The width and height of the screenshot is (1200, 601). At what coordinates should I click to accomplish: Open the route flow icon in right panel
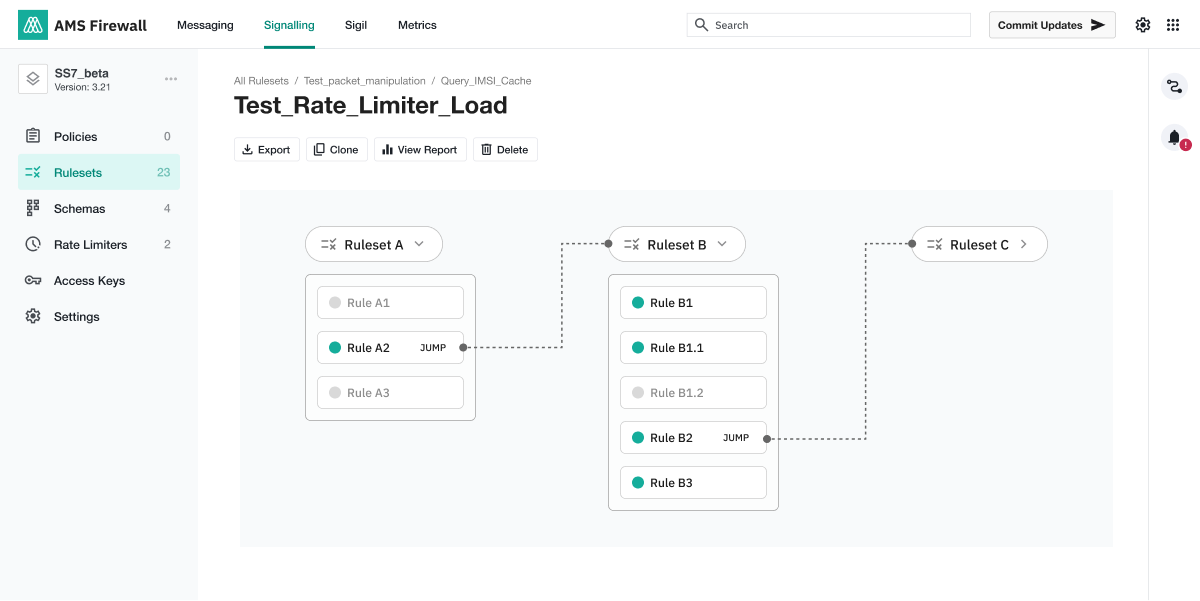1174,87
